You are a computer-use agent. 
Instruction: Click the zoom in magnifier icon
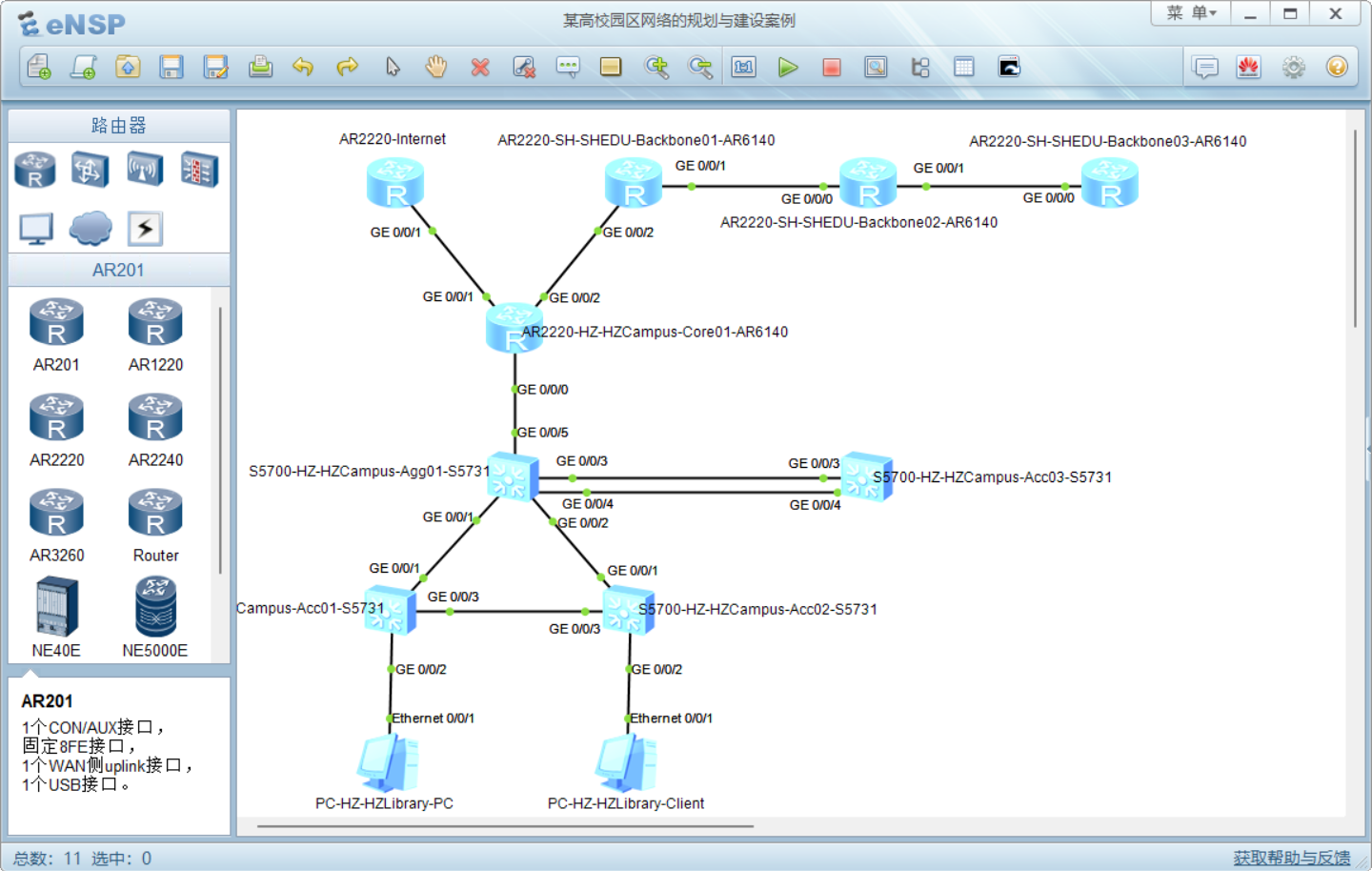pyautogui.click(x=656, y=67)
